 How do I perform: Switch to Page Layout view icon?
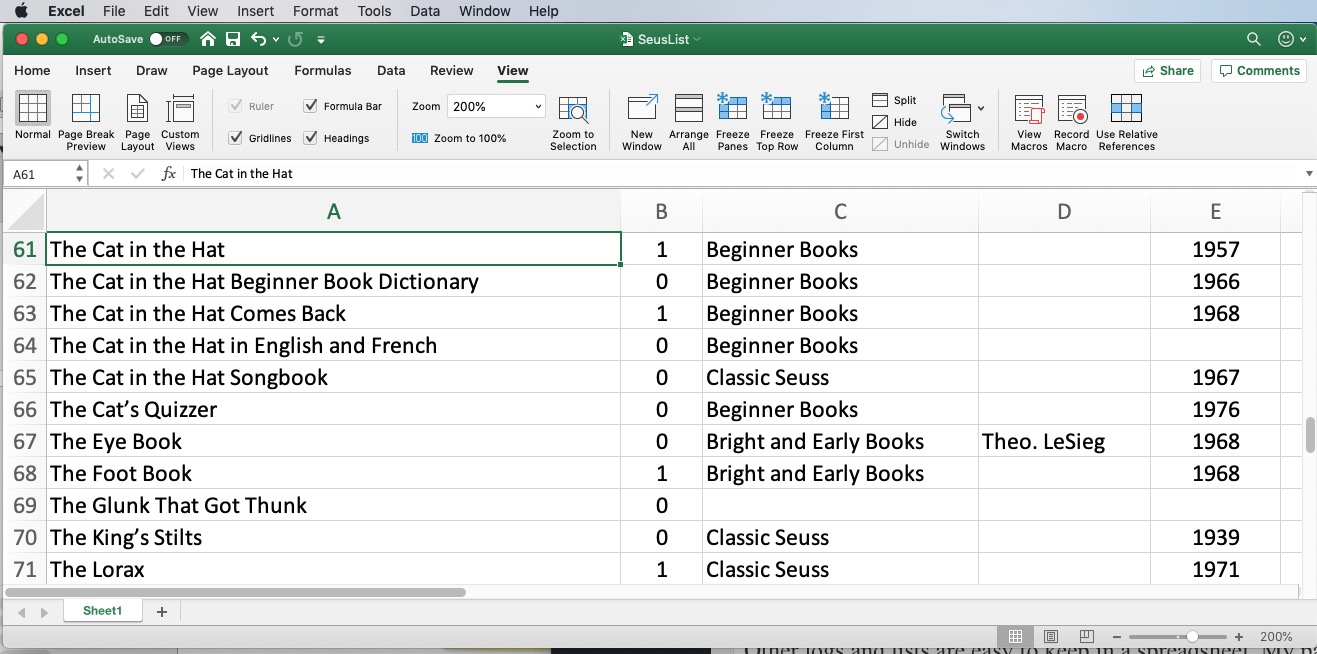point(138,122)
